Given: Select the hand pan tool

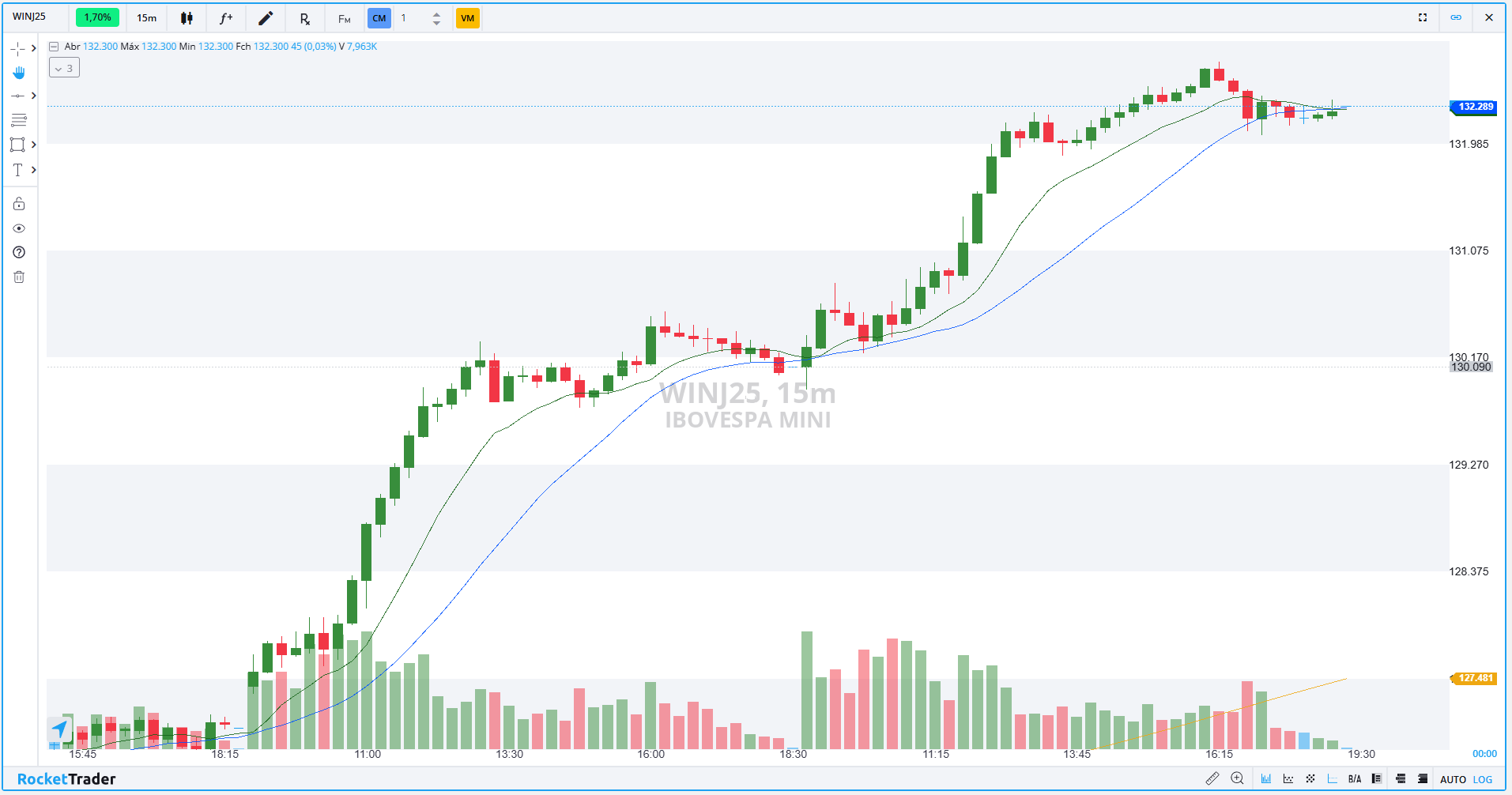Looking at the screenshot, I should coord(19,73).
